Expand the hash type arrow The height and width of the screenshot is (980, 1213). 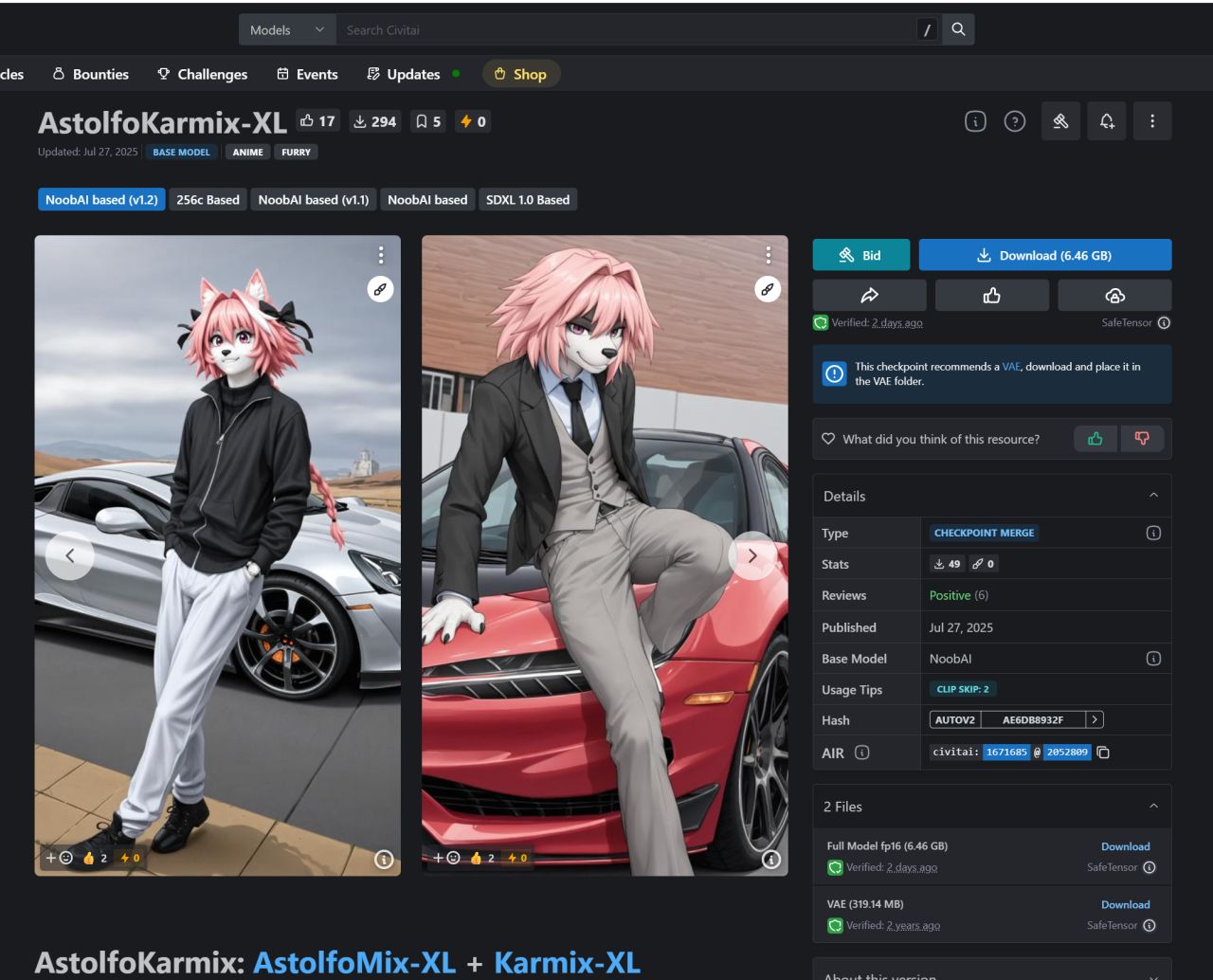point(1095,720)
